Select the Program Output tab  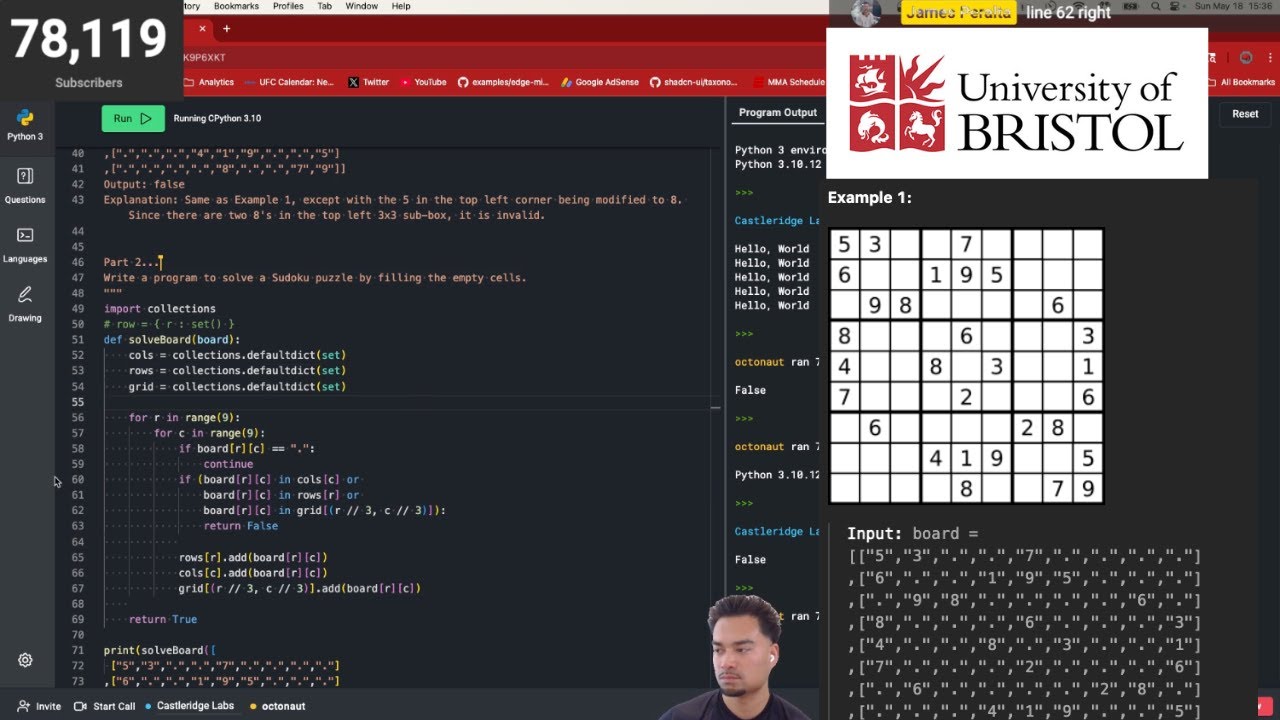click(778, 113)
